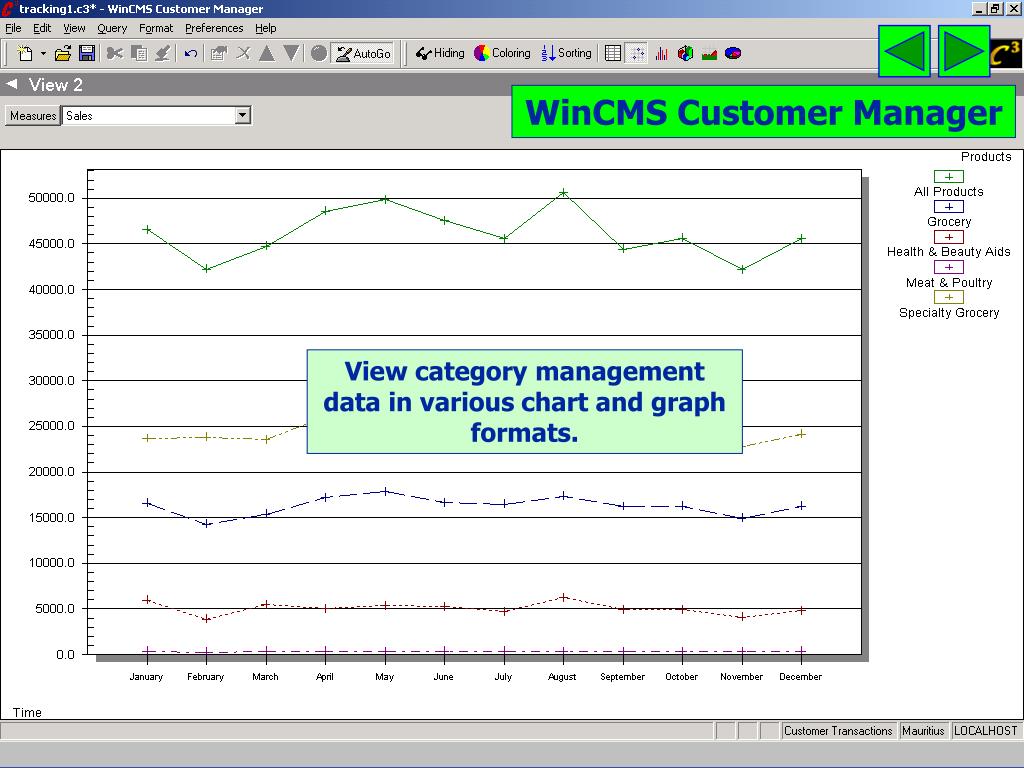Screen dimensions: 1024x768
Task: Click the Undo arrow icon
Action: (x=191, y=54)
